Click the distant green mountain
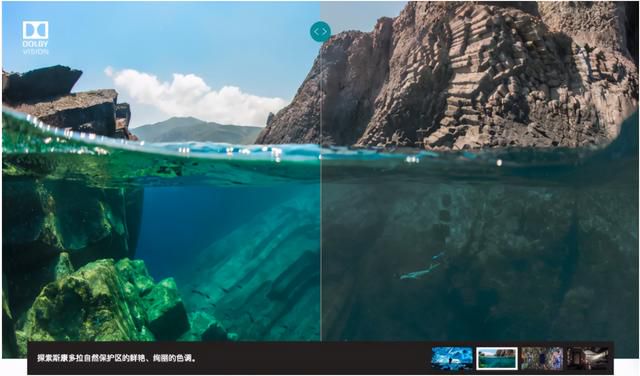 point(196,131)
